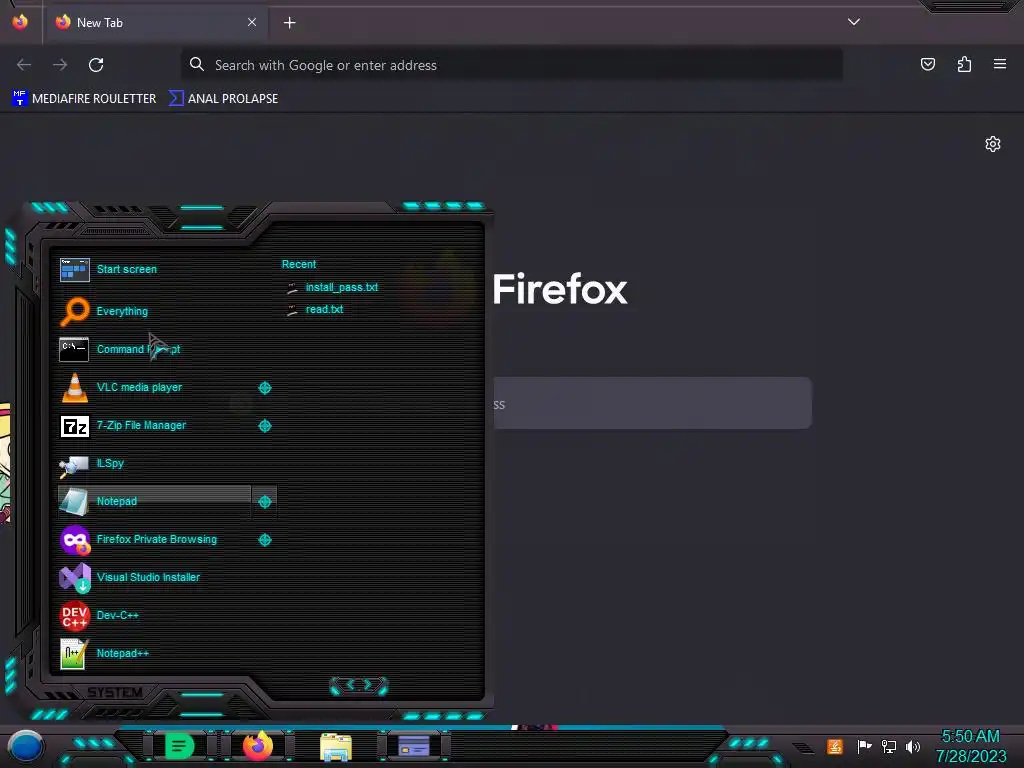Launch Everything search from start menu
The width and height of the screenshot is (1024, 768).
click(x=154, y=311)
